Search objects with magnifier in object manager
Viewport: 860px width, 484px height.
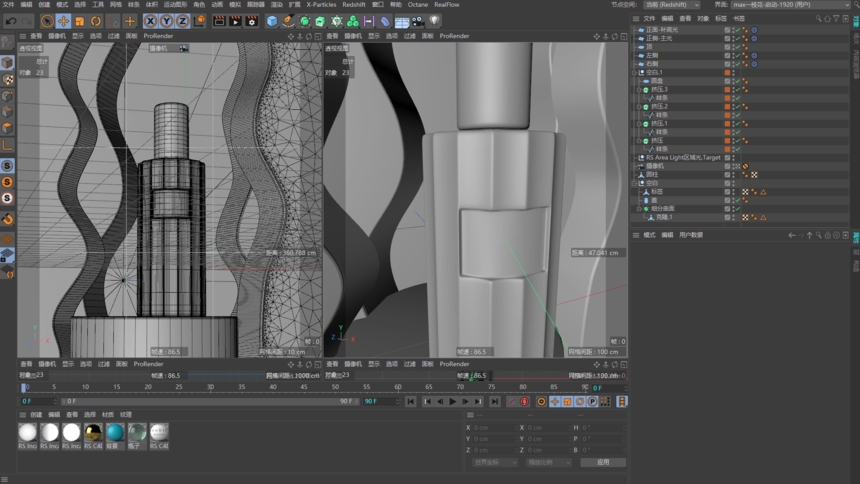coord(818,19)
